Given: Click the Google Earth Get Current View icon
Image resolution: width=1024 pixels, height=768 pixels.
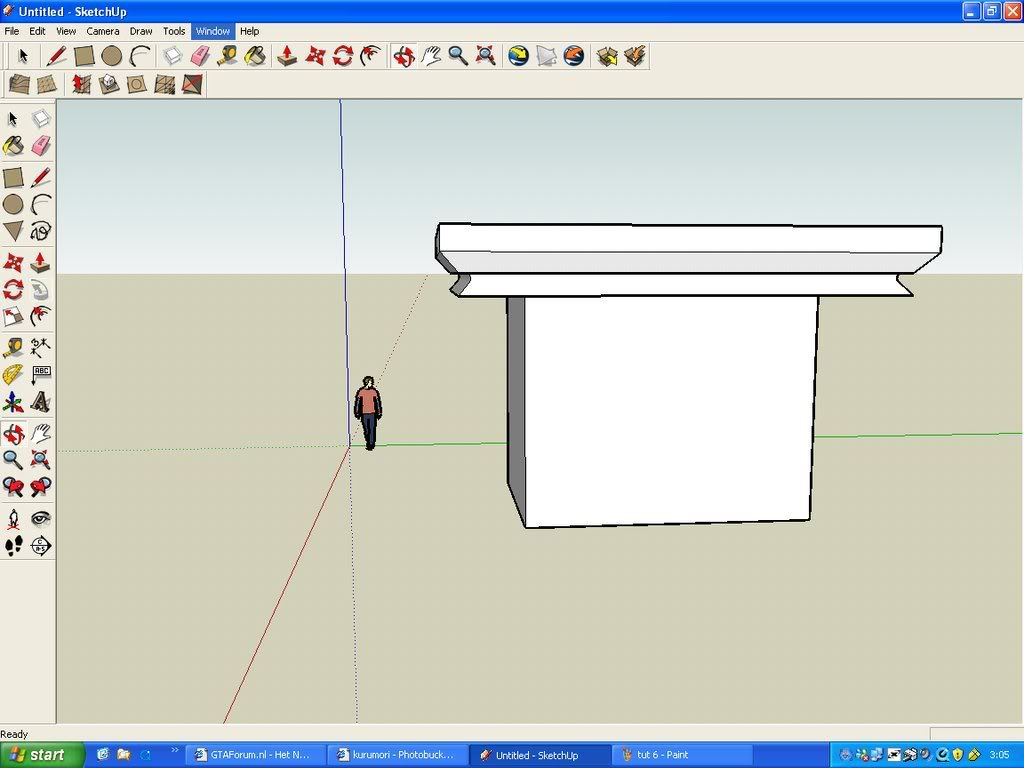Looking at the screenshot, I should point(518,56).
